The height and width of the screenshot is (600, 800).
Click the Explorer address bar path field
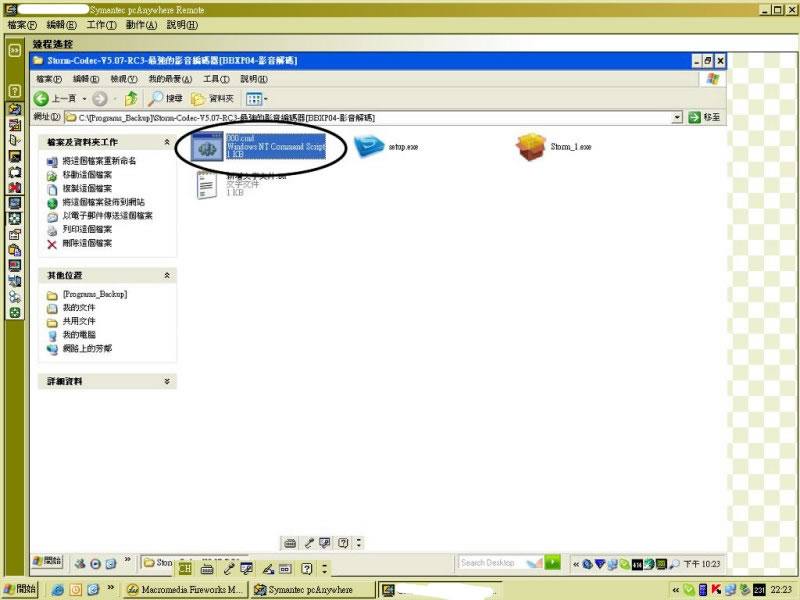[369, 118]
